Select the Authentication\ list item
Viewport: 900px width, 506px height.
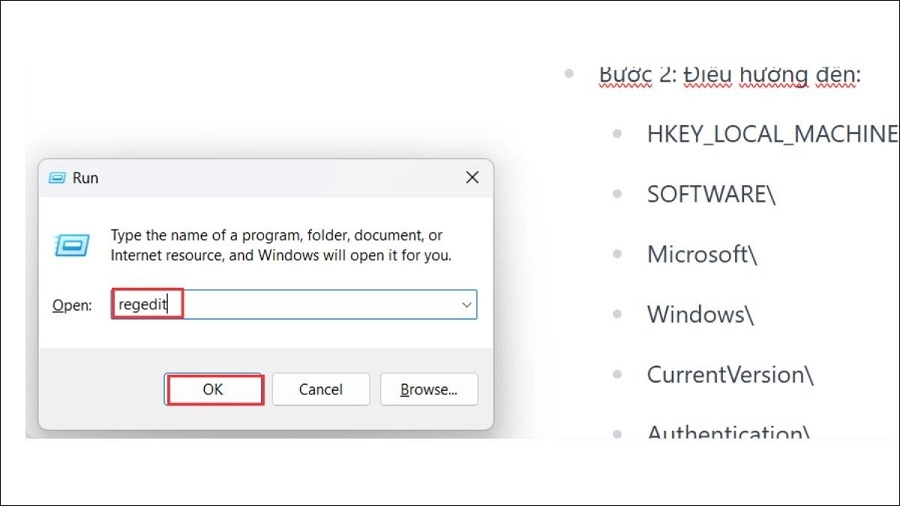(x=728, y=431)
